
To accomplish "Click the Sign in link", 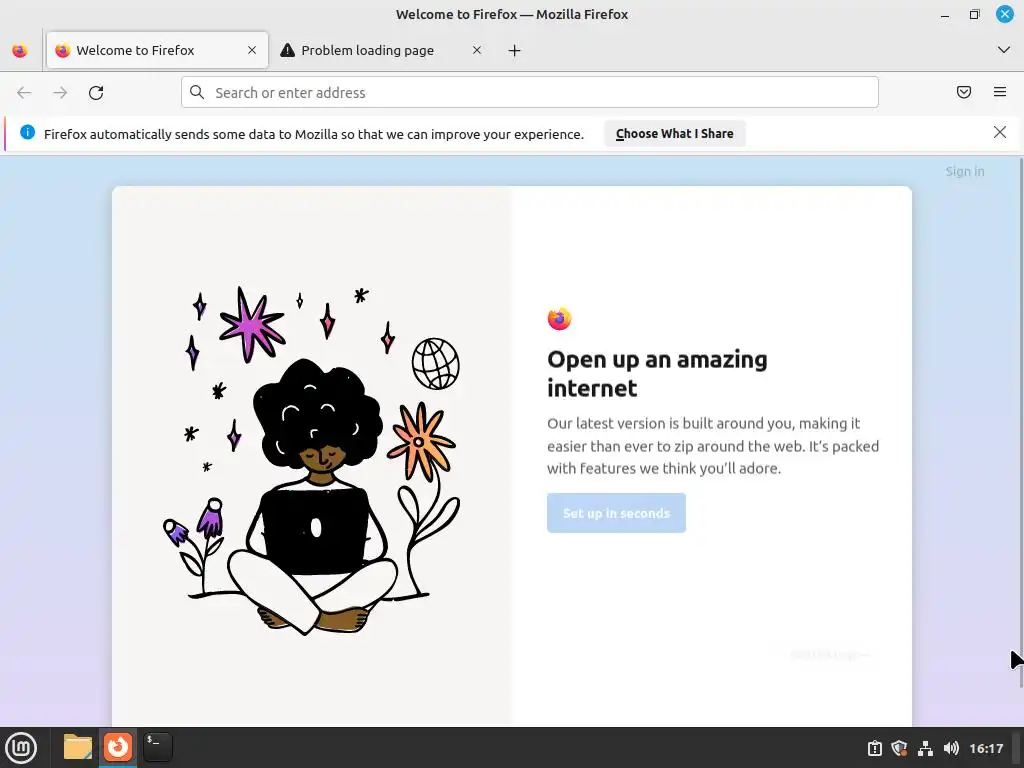I will pyautogui.click(x=965, y=171).
